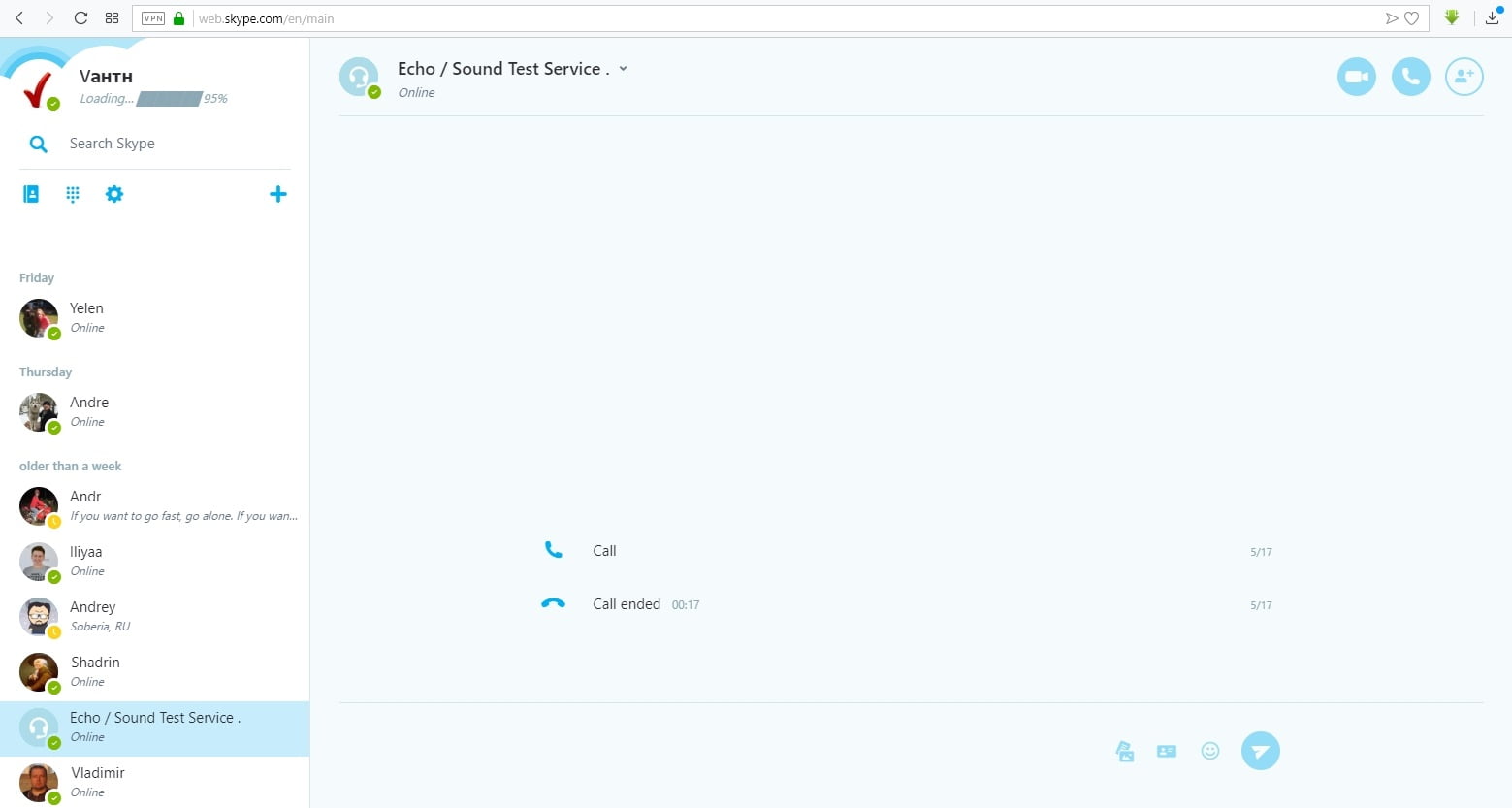Open profile avatar with red checkmark

39,89
